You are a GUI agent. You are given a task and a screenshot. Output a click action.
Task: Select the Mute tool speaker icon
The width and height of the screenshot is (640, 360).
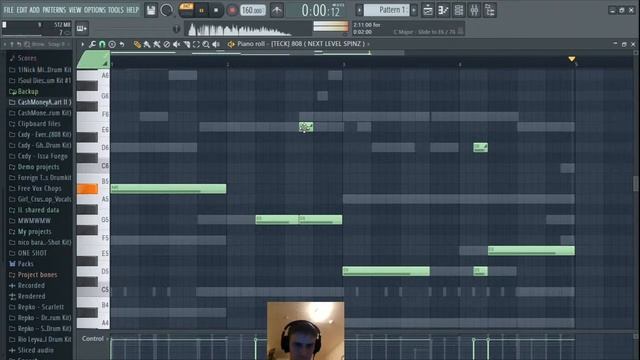[176, 44]
